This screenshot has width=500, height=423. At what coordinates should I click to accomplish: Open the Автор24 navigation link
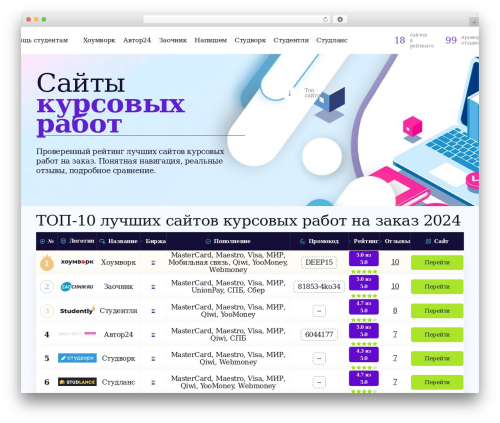pos(137,40)
